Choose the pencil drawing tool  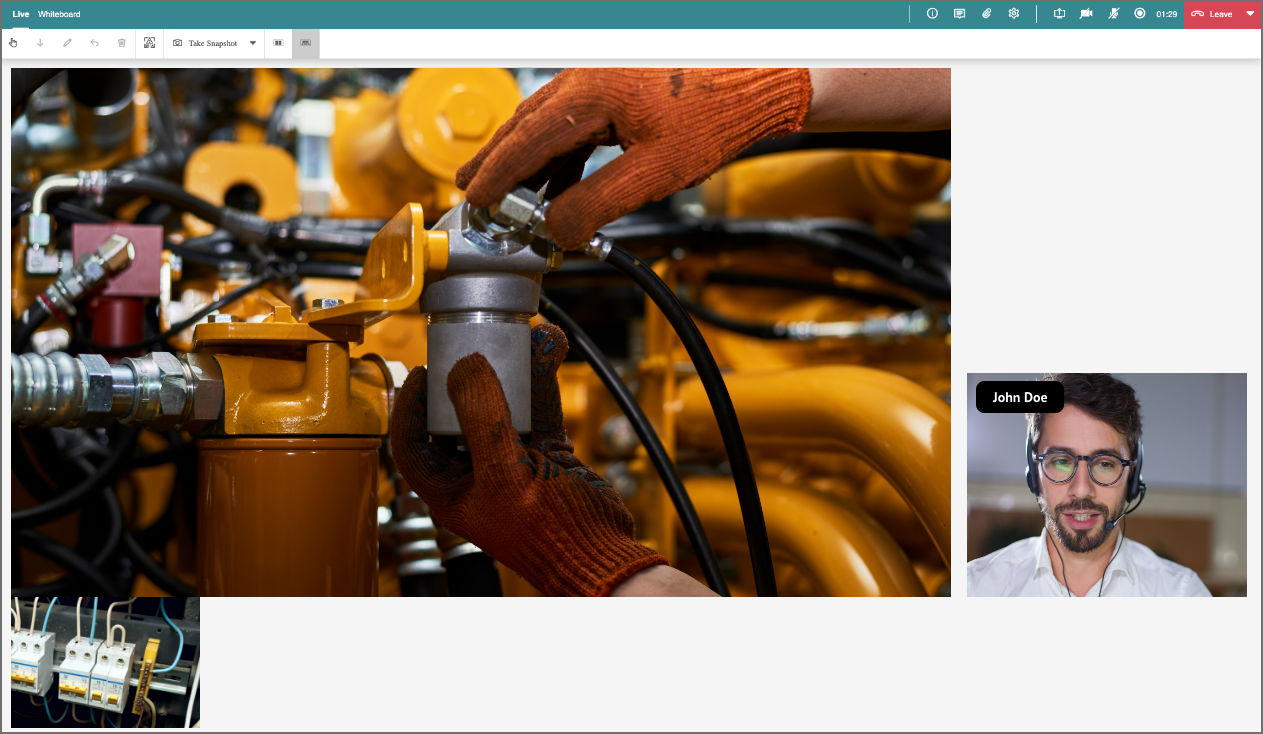(x=67, y=43)
